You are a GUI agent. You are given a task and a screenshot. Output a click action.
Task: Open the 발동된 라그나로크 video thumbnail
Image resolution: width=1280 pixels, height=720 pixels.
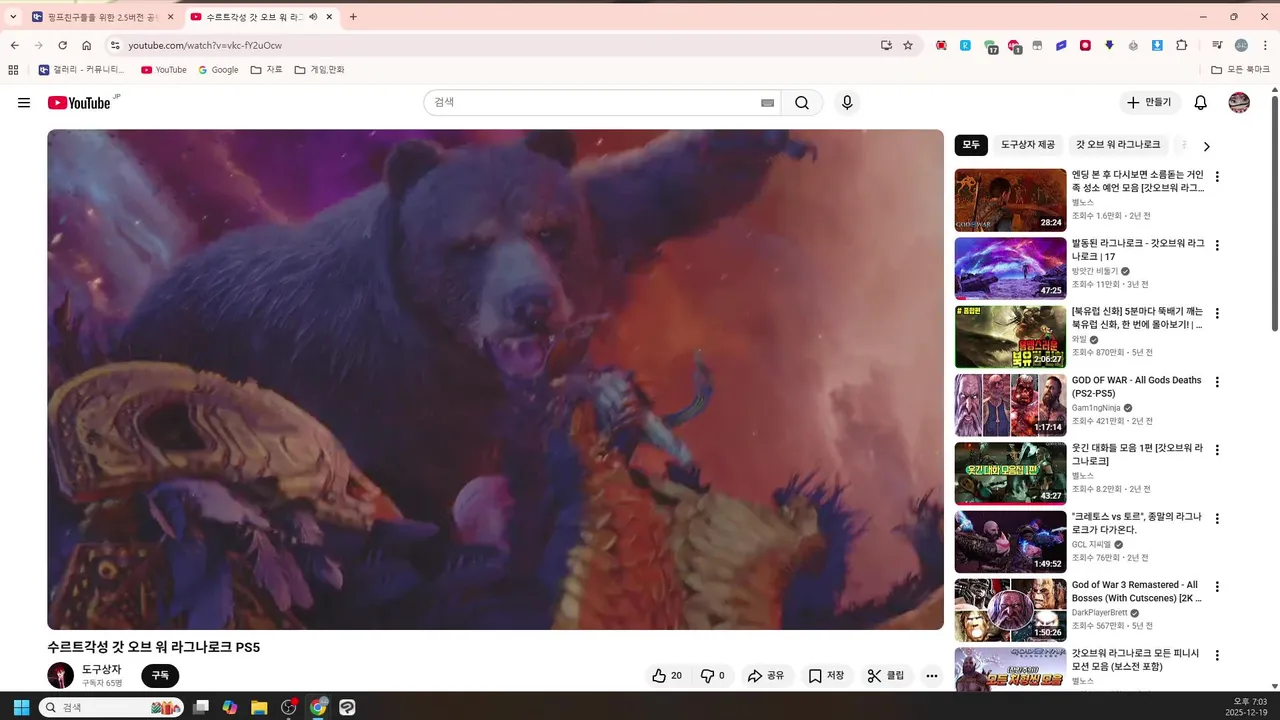click(1010, 268)
